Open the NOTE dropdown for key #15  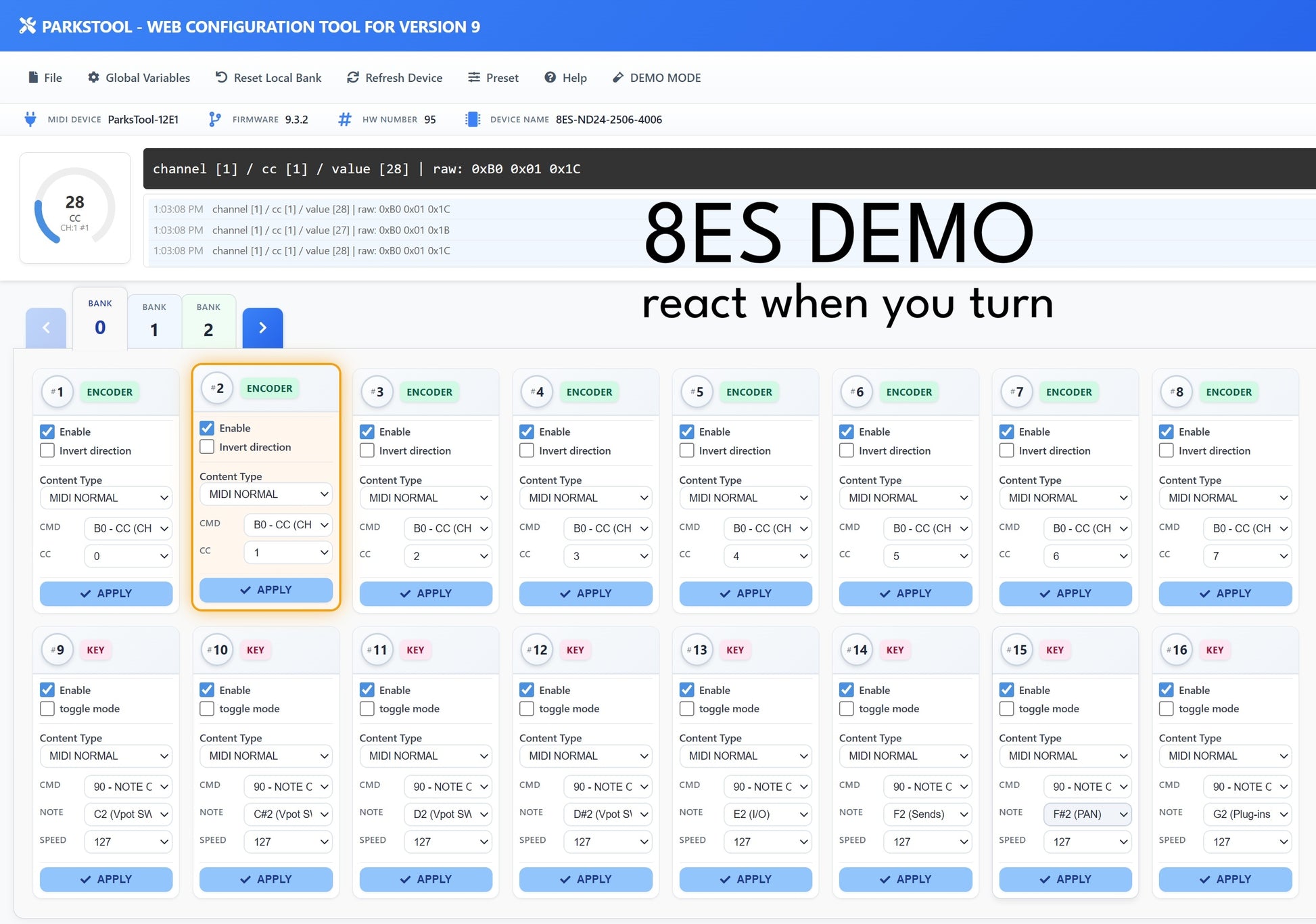1087,814
